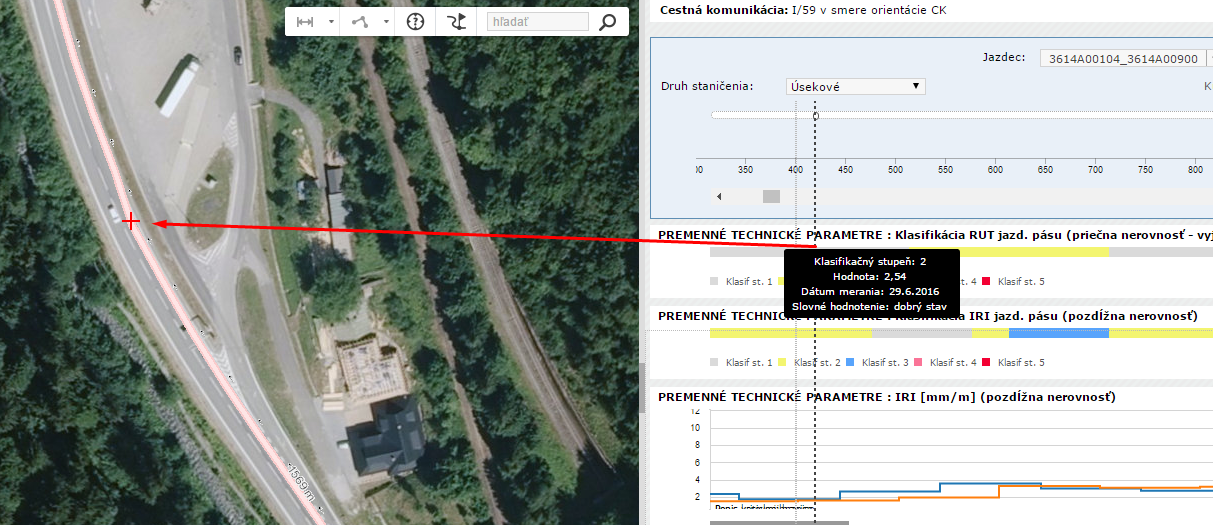Click the gray thumb of bottom horizontal scrollbar
The height and width of the screenshot is (525, 1213).
pos(779,522)
